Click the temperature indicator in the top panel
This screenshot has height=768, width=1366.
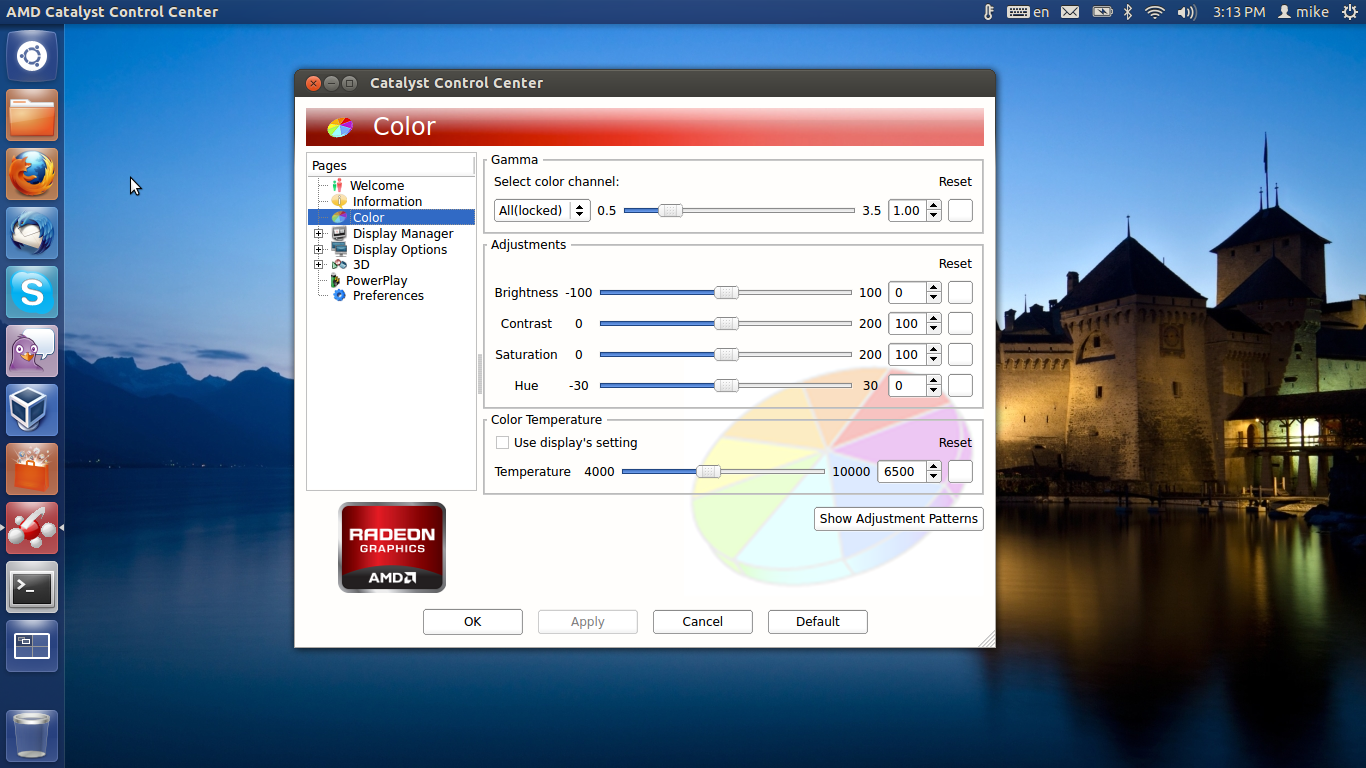(988, 12)
